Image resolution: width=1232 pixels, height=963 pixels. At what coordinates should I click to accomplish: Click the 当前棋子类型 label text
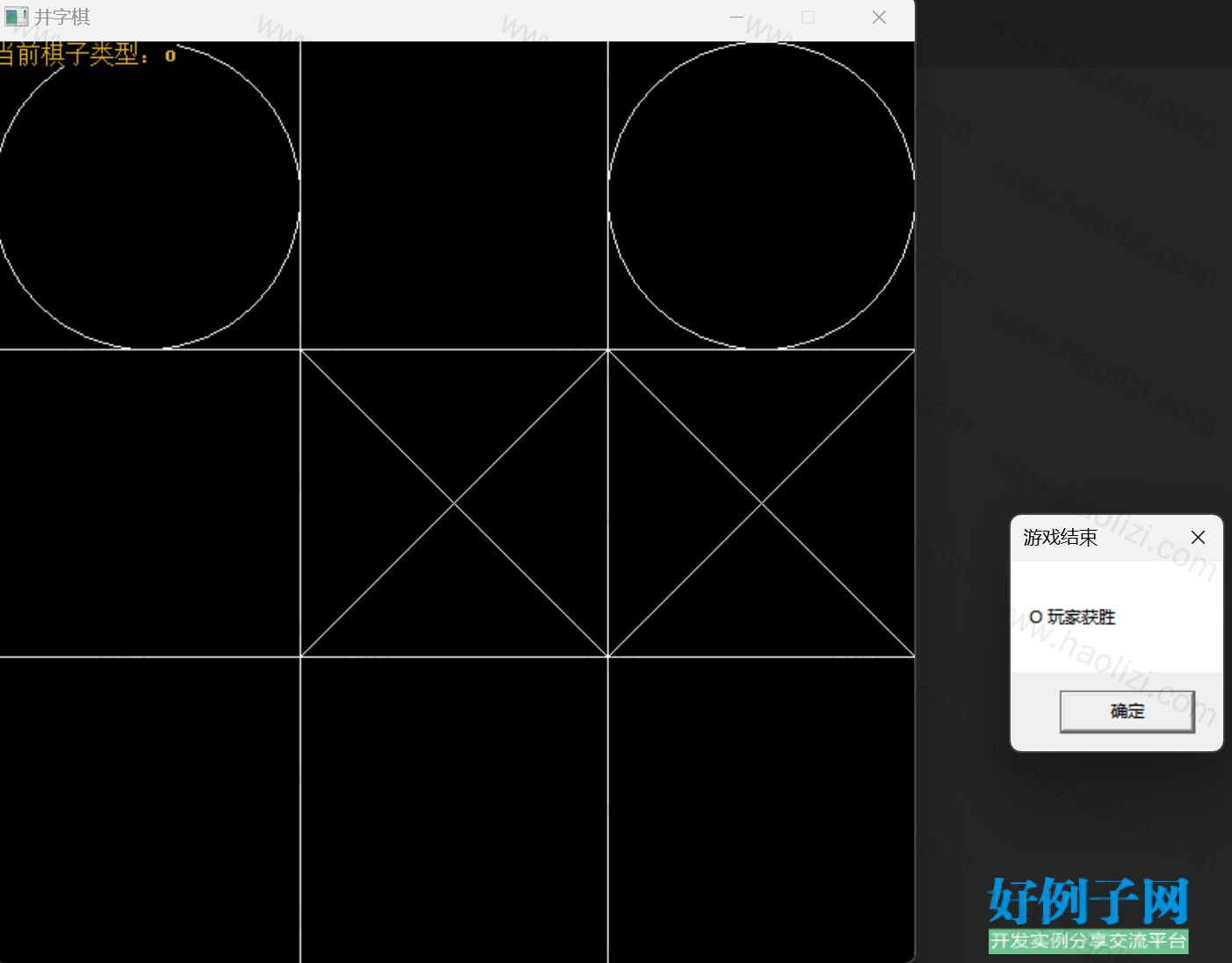[86, 54]
